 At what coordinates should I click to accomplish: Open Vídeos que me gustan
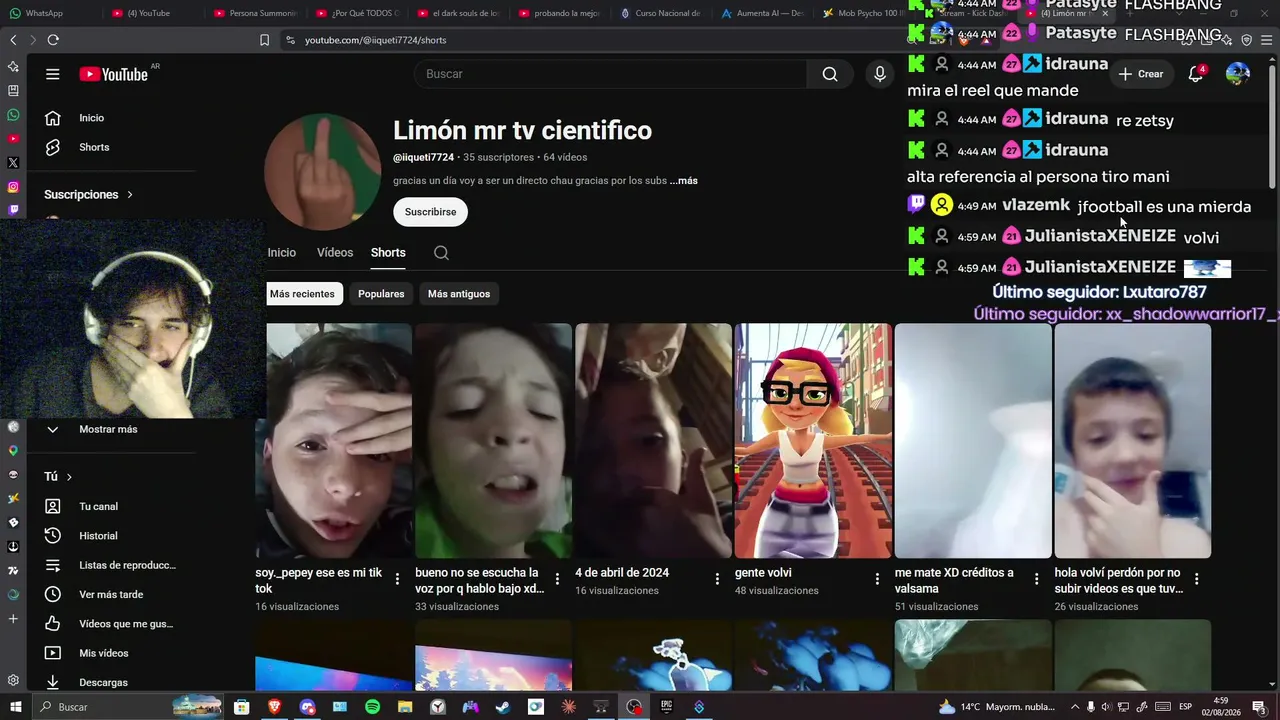pyautogui.click(x=126, y=624)
